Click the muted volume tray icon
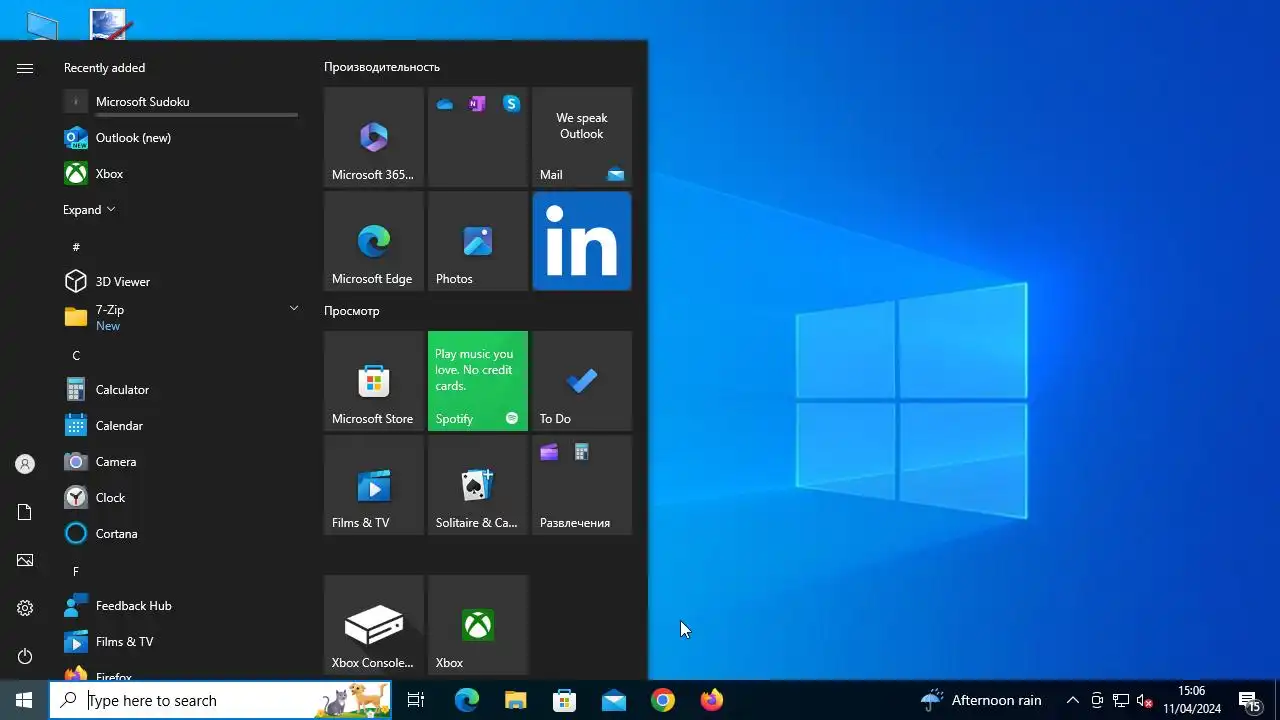The width and height of the screenshot is (1280, 720). (1145, 700)
